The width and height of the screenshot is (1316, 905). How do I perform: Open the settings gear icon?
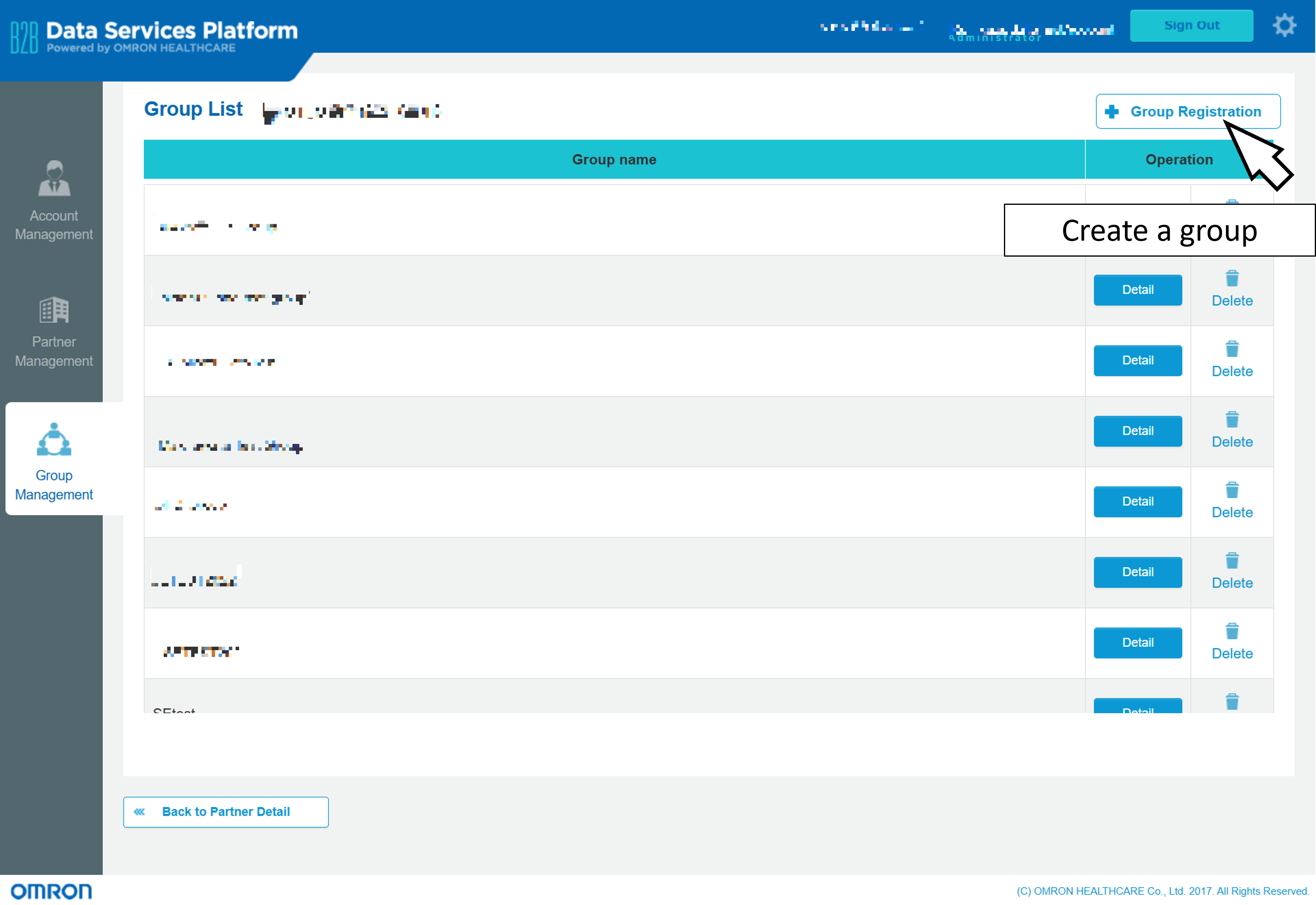pos(1284,26)
